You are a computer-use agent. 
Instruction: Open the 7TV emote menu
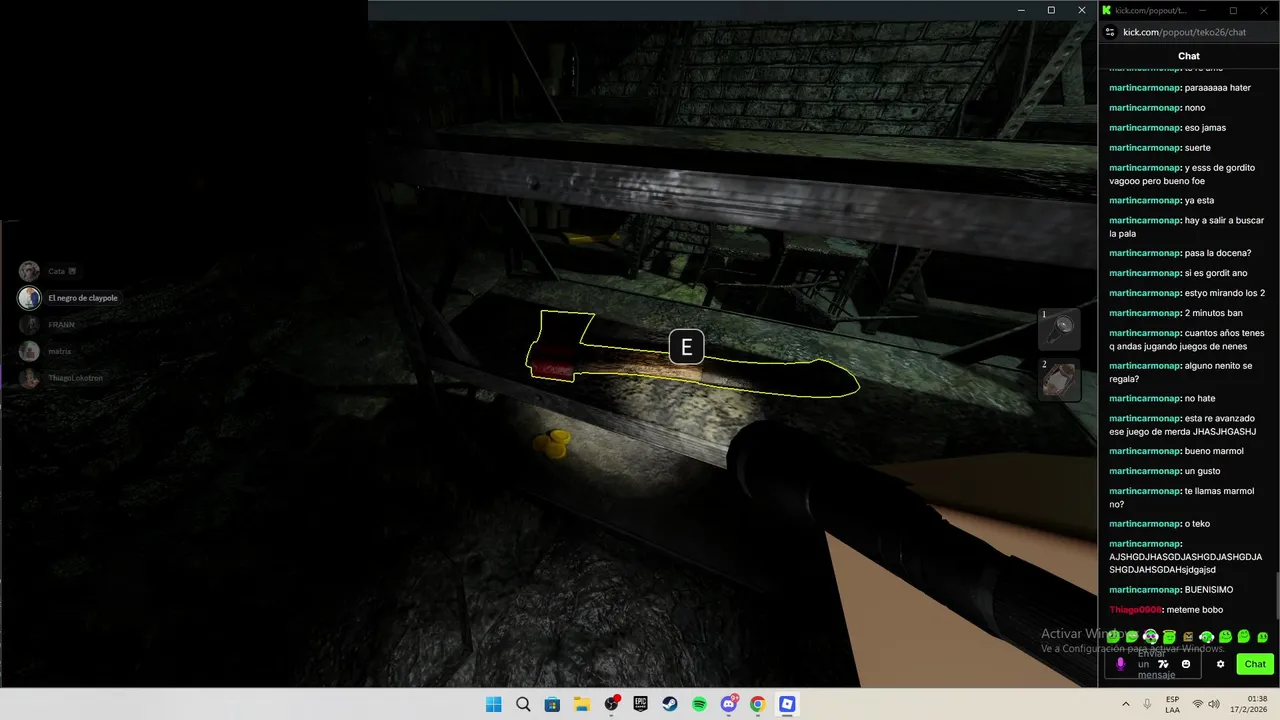1163,664
